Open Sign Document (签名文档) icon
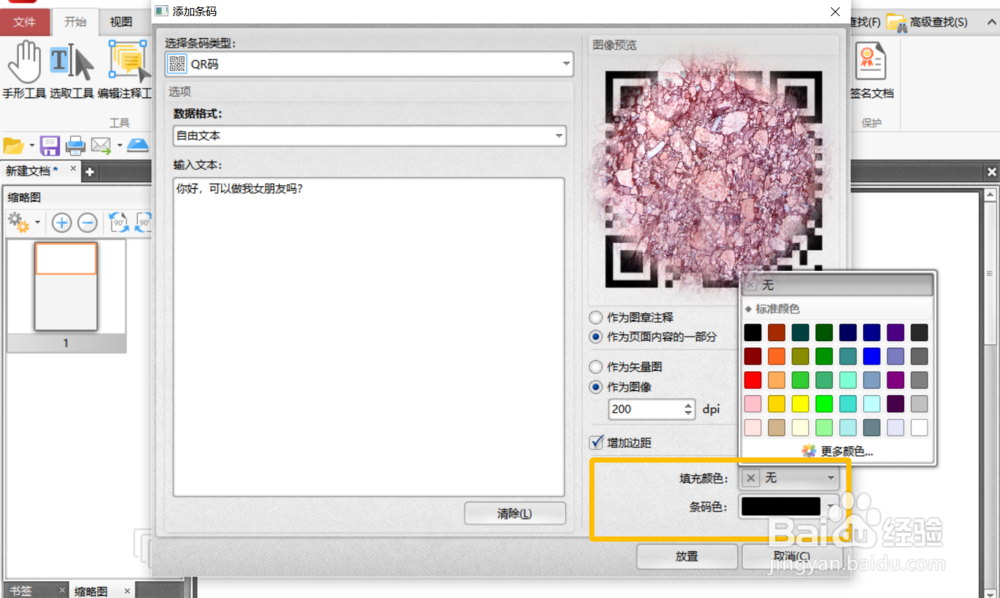The height and width of the screenshot is (598, 1000). point(871,62)
